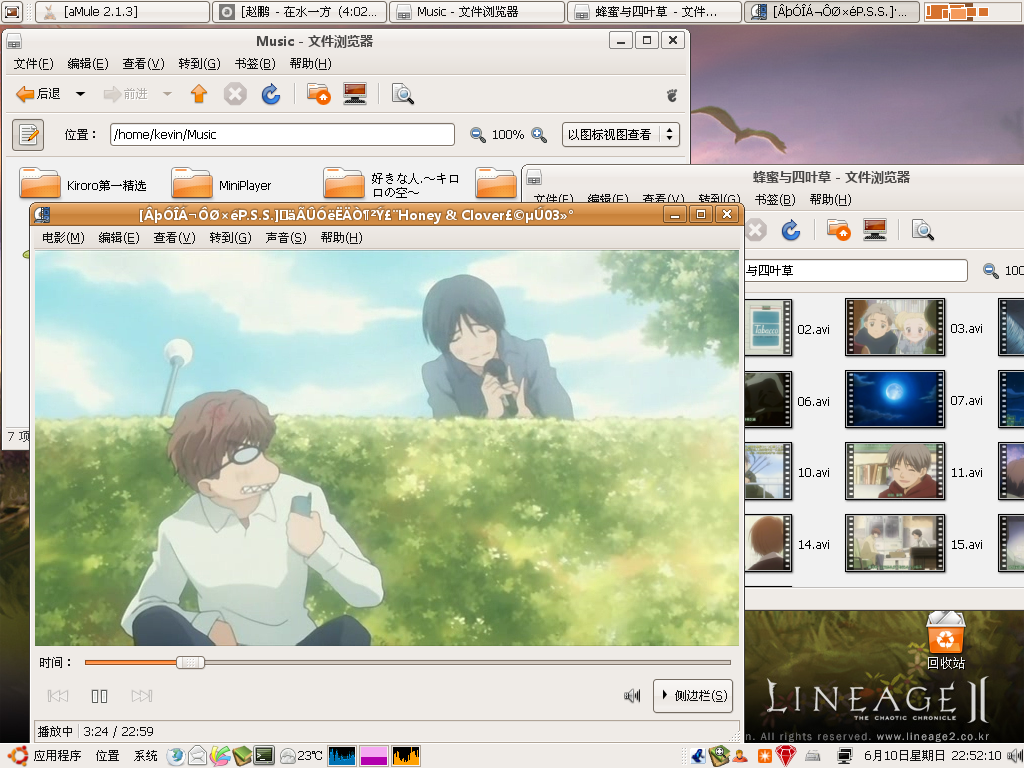Select the Kiroro第一精选 folder
Viewport: 1024px width, 768px height.
tap(83, 185)
